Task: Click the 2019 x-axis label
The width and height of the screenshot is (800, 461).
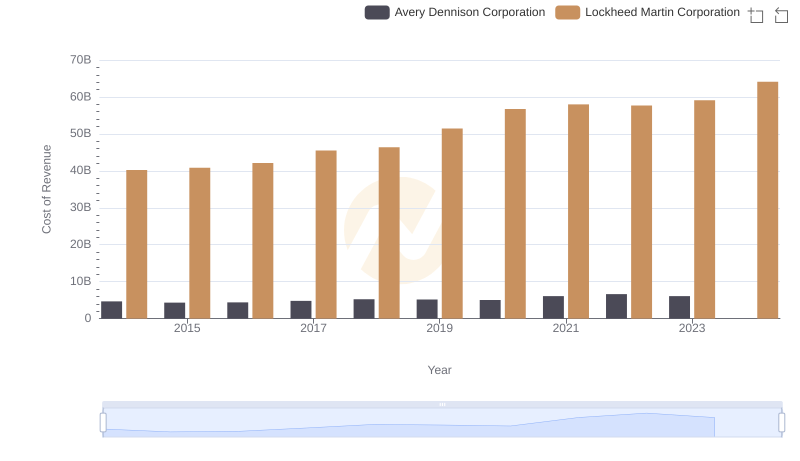Action: 439,328
